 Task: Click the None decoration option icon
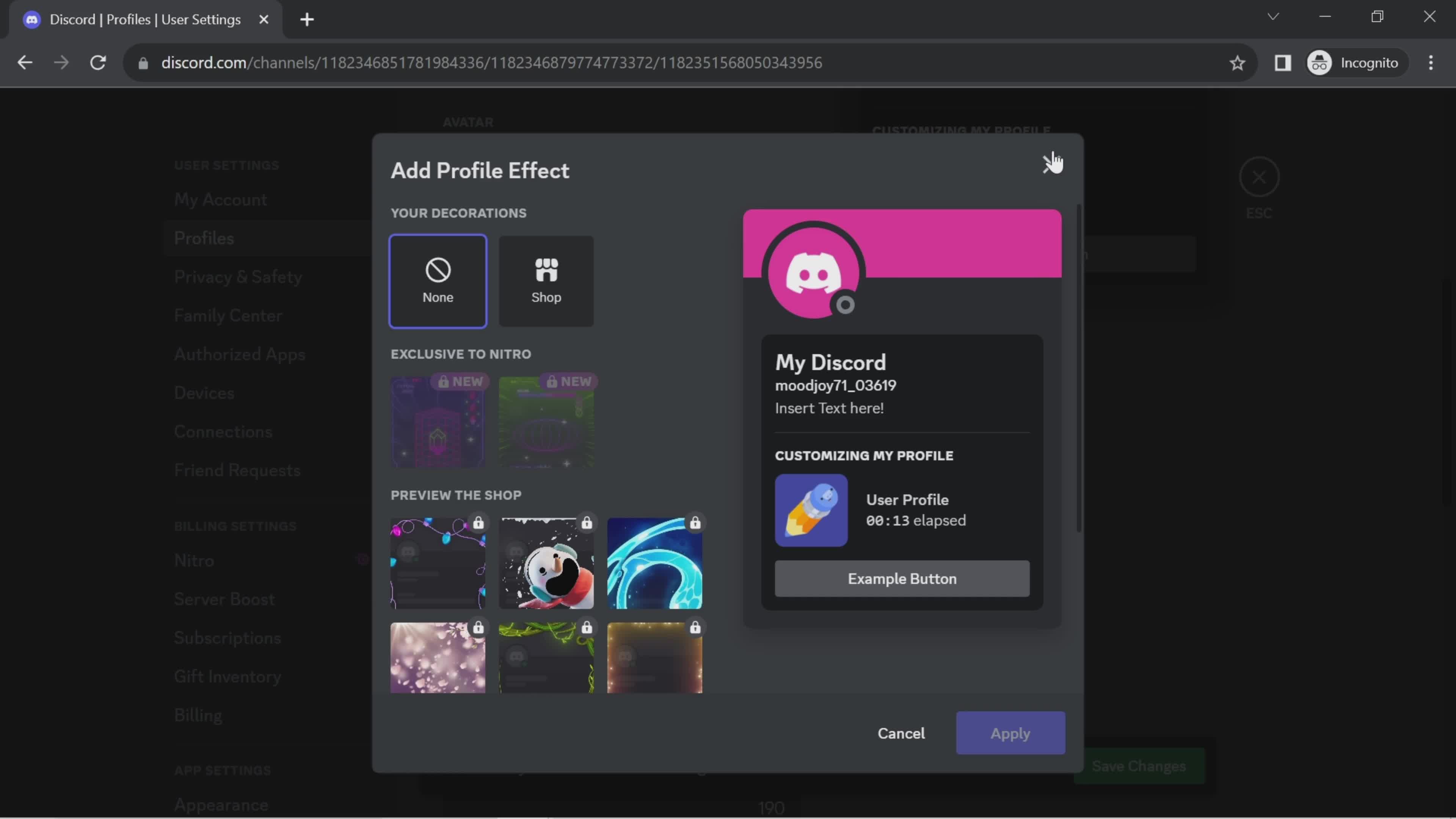pyautogui.click(x=437, y=269)
